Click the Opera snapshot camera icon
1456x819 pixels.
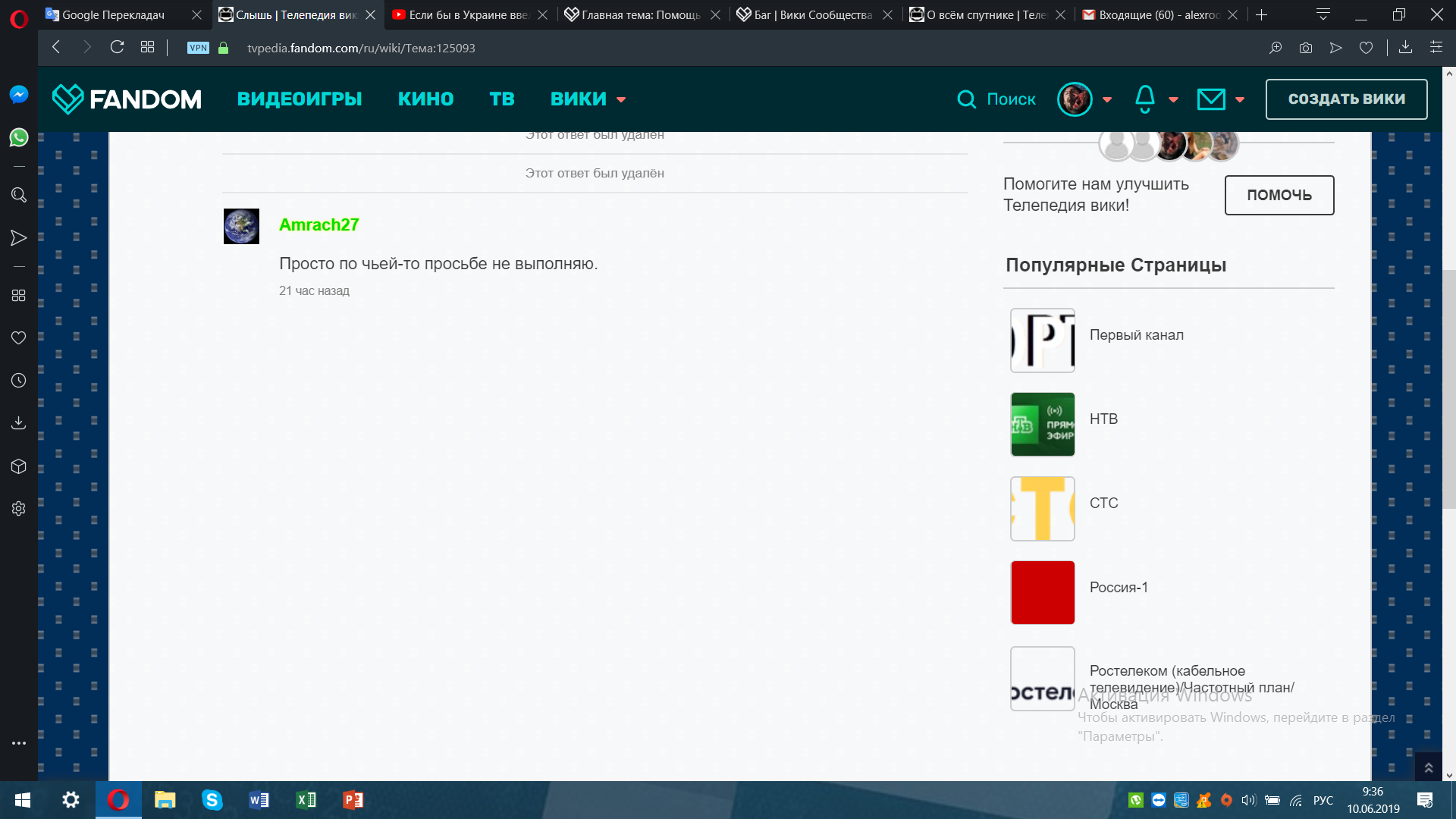(x=1305, y=48)
